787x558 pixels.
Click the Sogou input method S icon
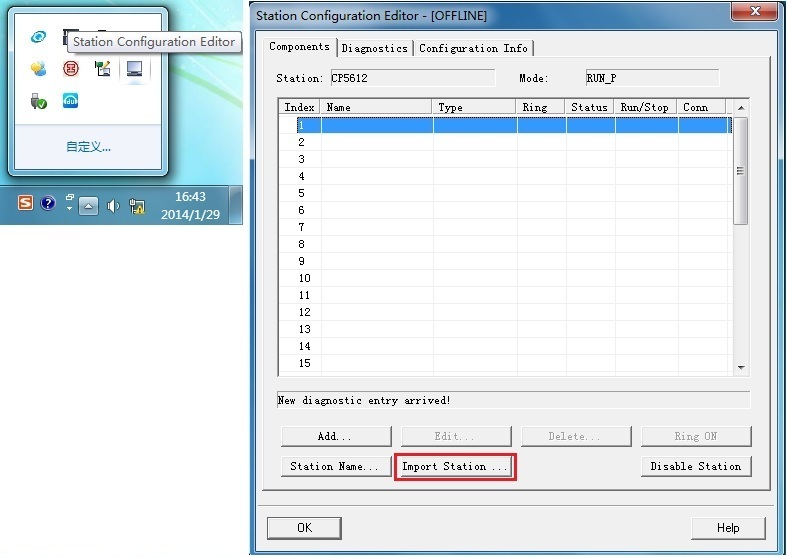(x=25, y=203)
